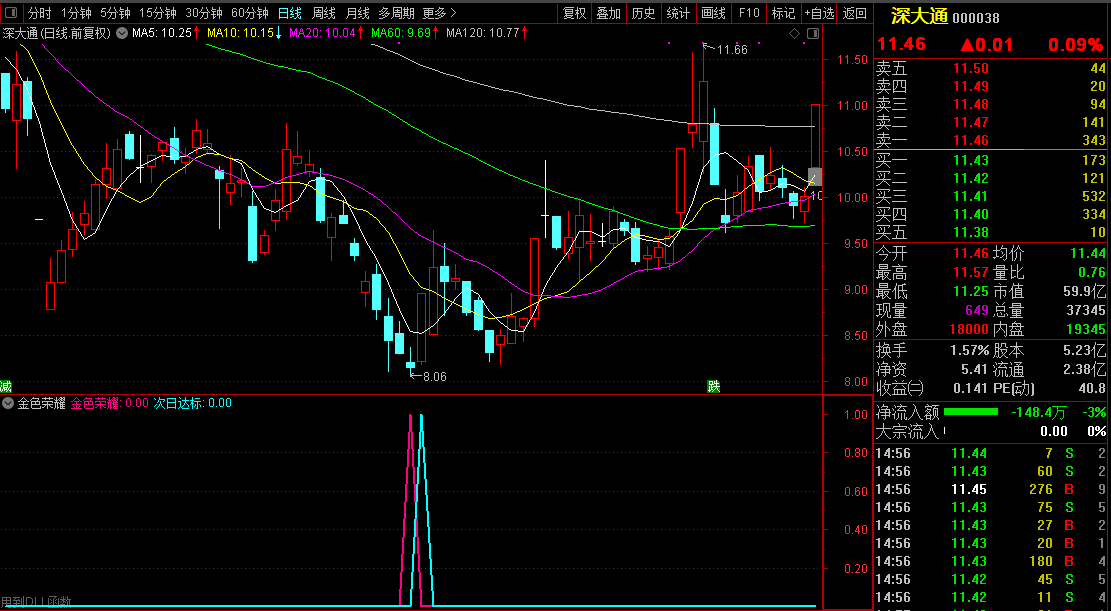Click the gray badge numbered 2

point(814,177)
